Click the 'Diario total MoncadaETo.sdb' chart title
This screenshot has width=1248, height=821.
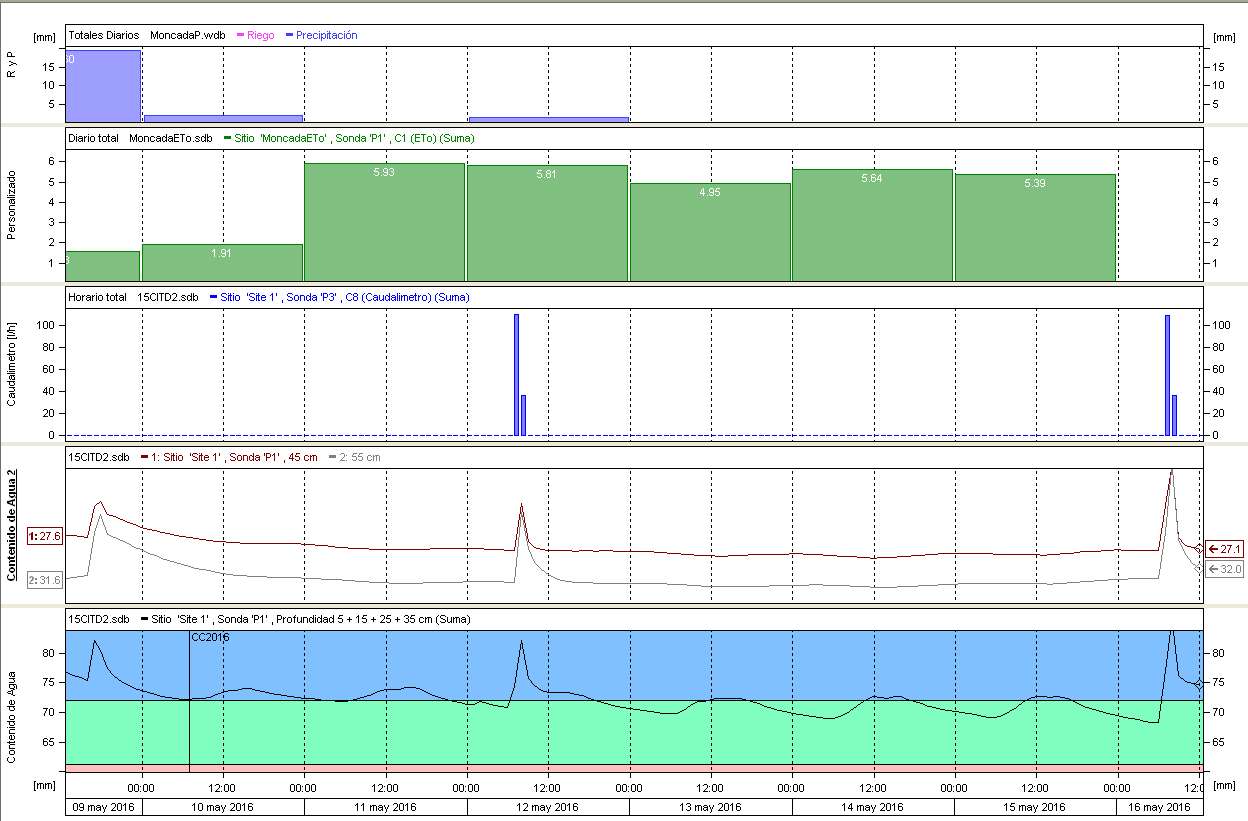(141, 138)
